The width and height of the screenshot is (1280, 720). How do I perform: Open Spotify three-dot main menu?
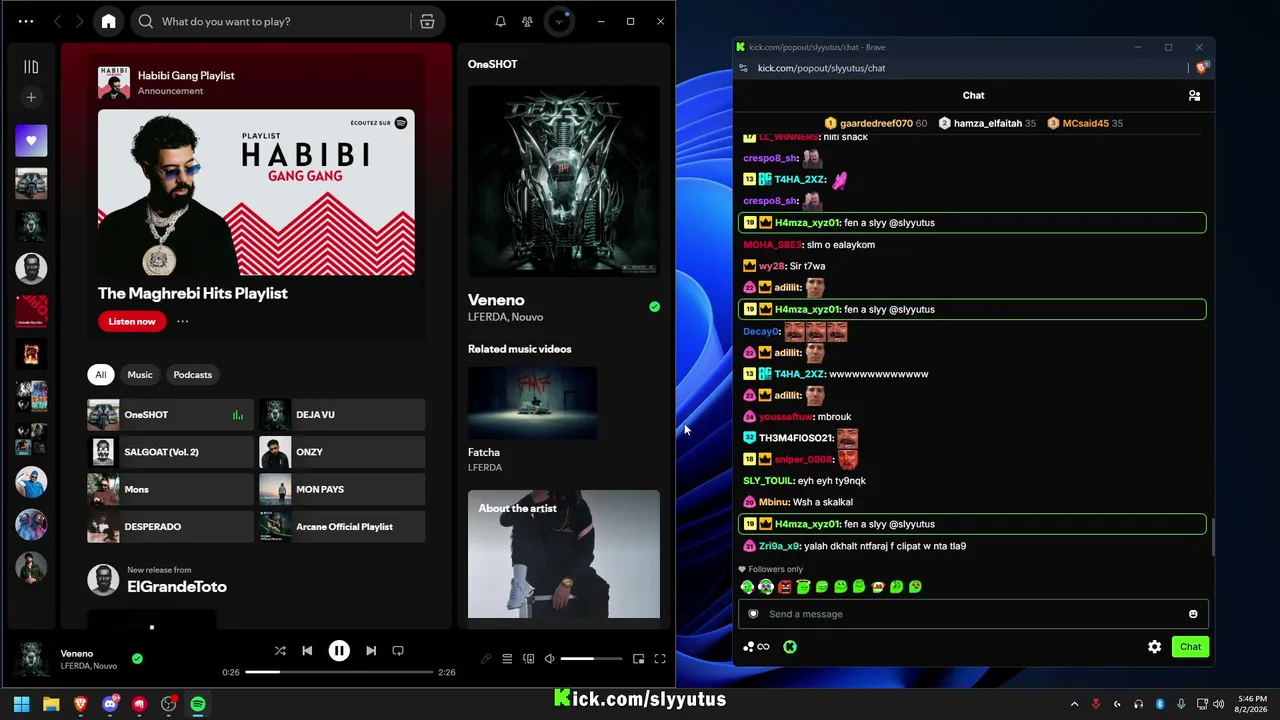pos(26,21)
